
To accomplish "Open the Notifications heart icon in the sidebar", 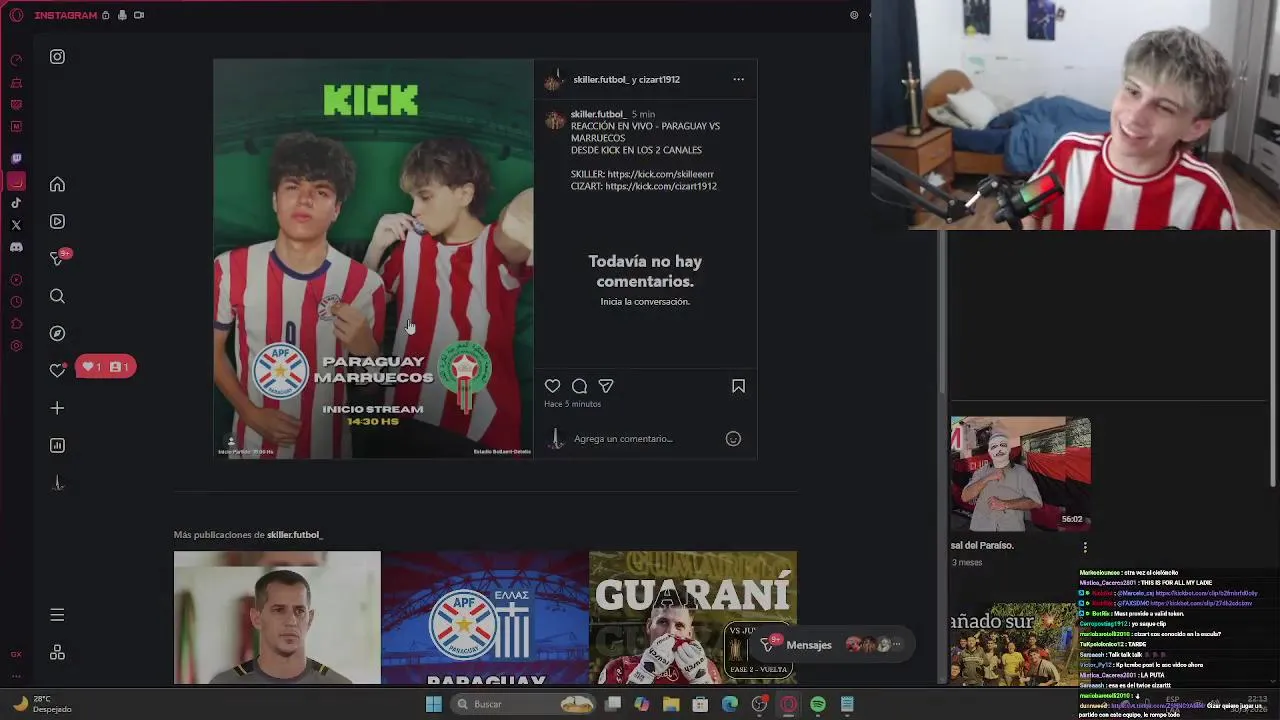I will [57, 370].
